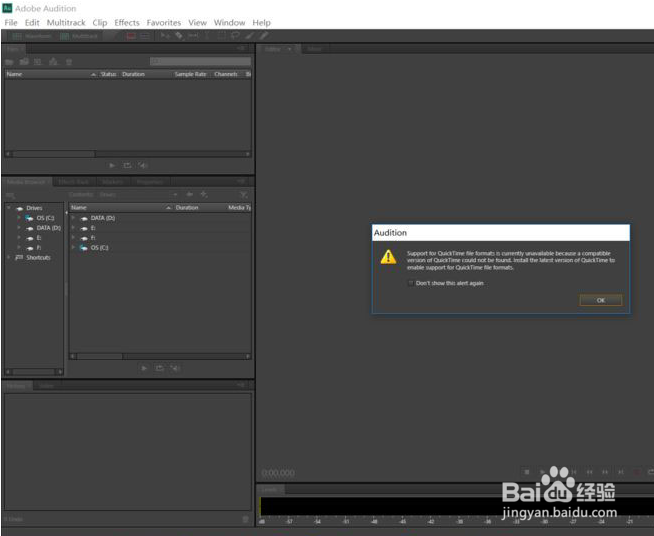Click the Files panel horizontal scrollbar
This screenshot has width=654, height=536.
(128, 154)
